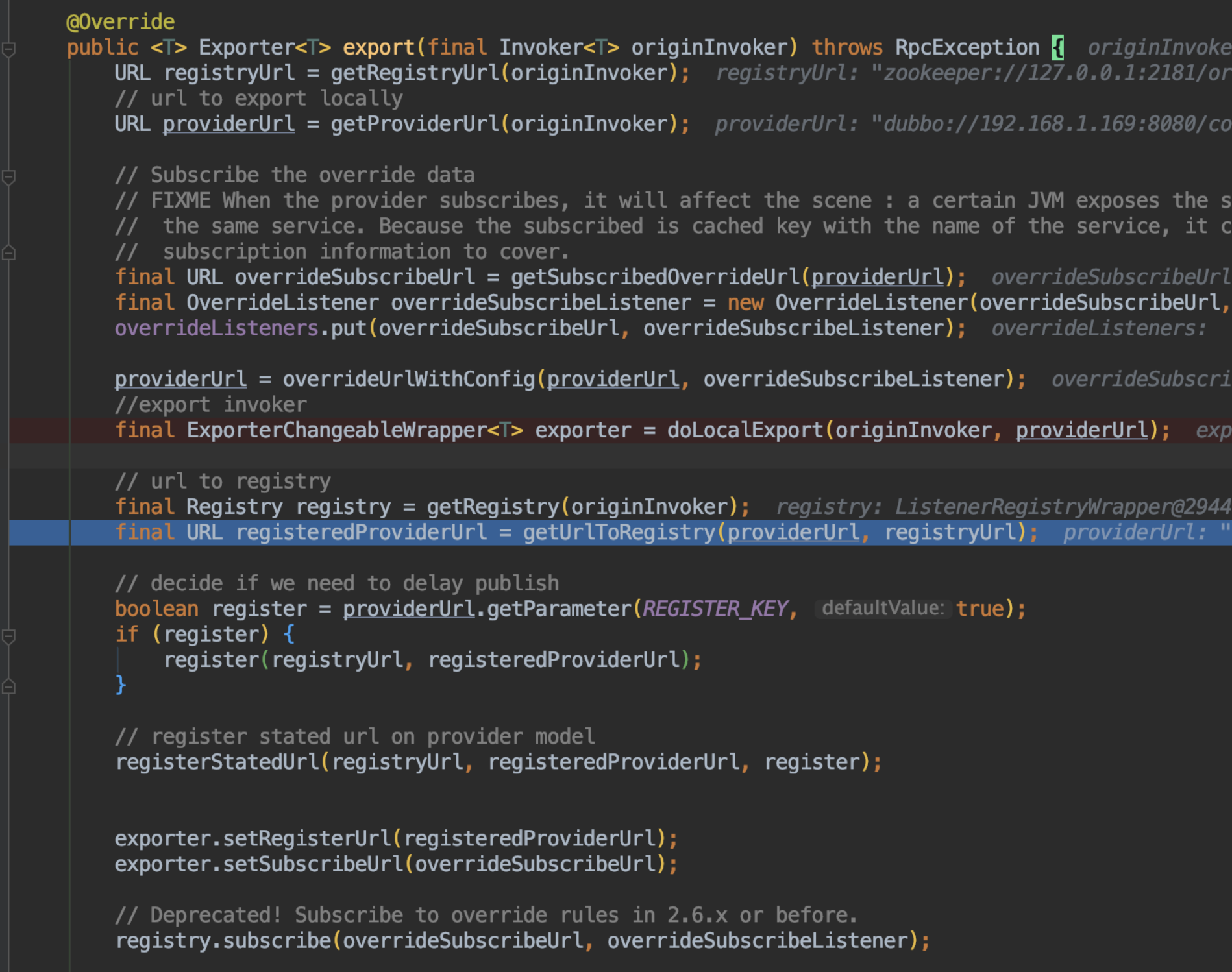
Task: Click the getRegistryUrl method call
Action: 415,73
